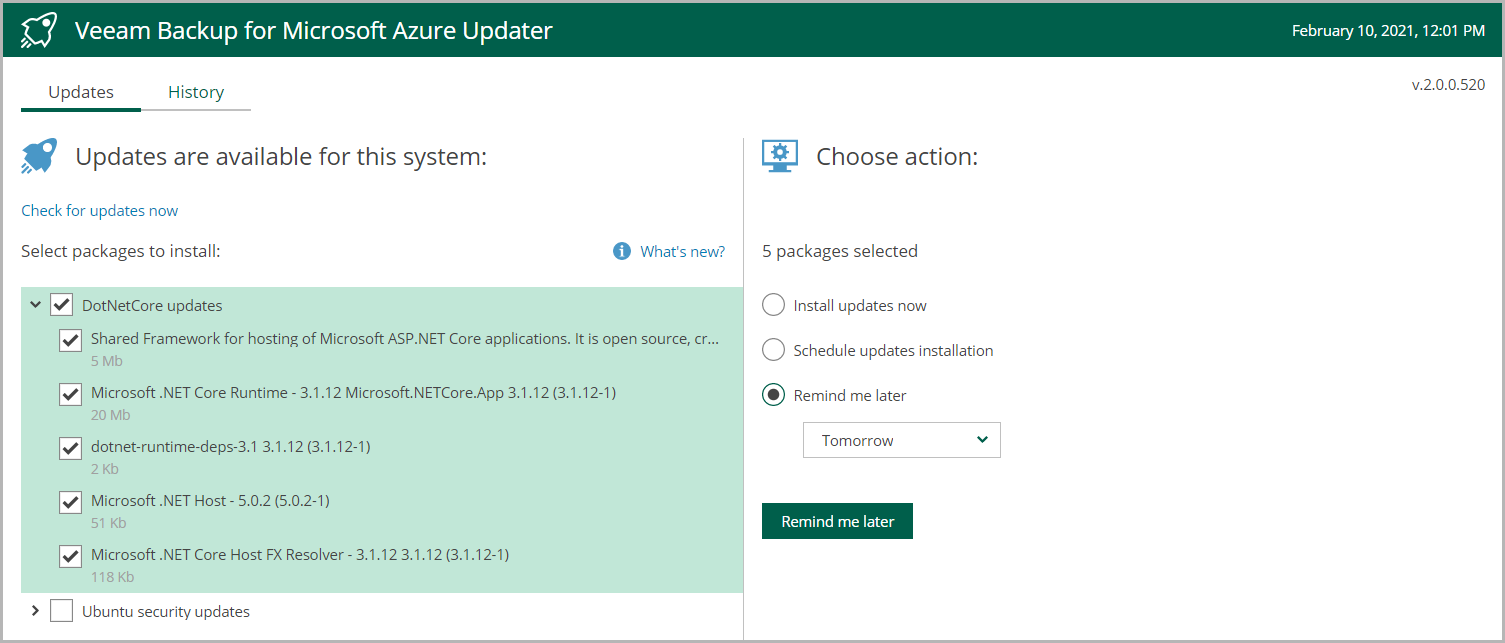Uncheck Shared Framework for ASP.NET Core package

(70, 340)
